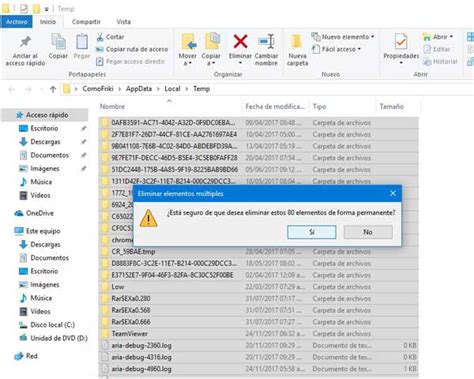
Task: Select Este equipo in the navigation pane
Action: pos(37,231)
